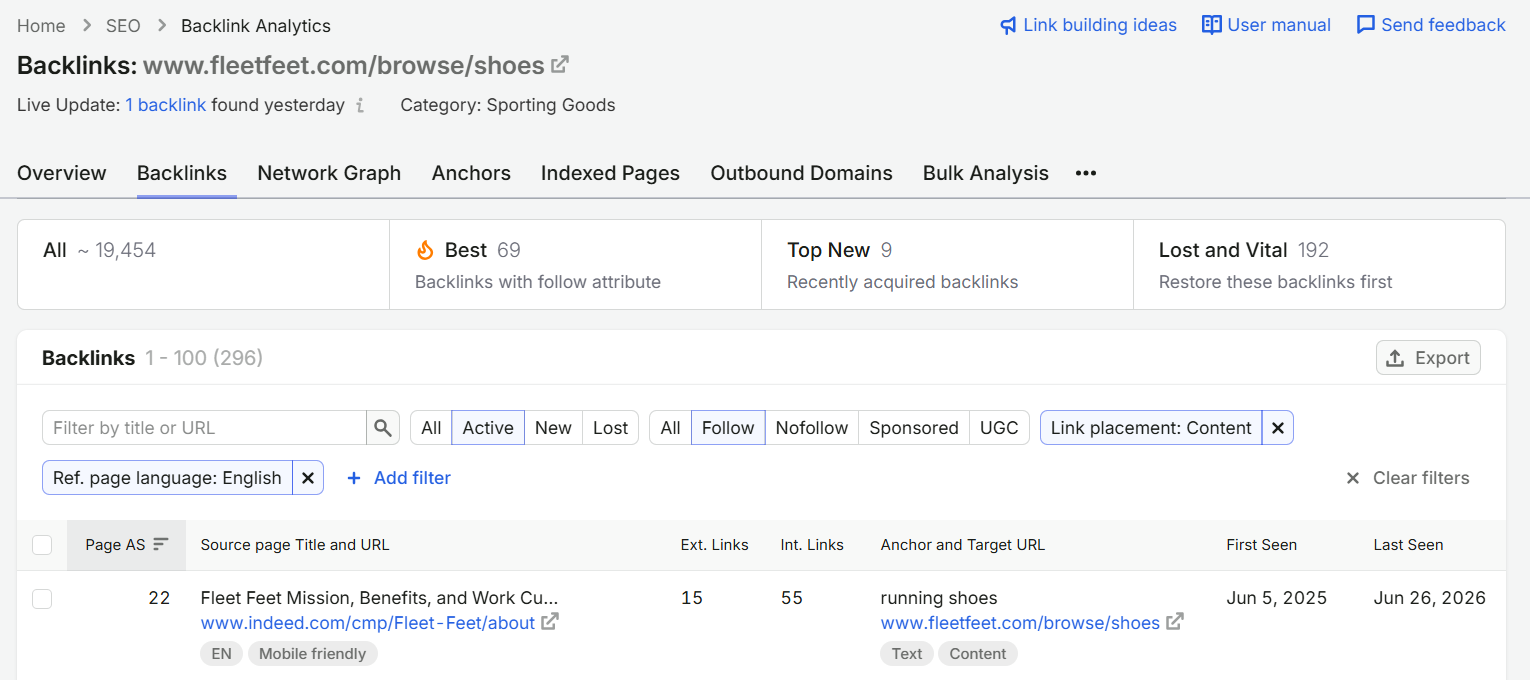Click the running shoes anchor text
This screenshot has width=1530, height=680.
coord(939,598)
